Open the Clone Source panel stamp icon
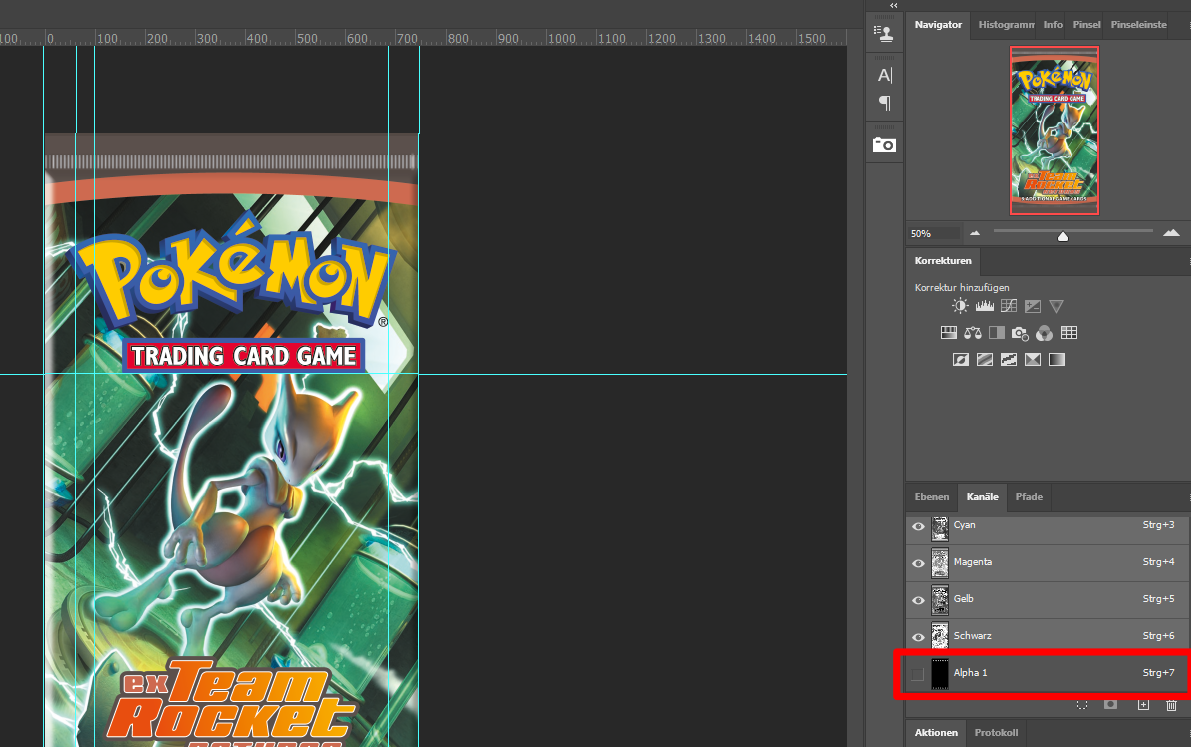Viewport: 1191px width, 747px height. [x=883, y=33]
